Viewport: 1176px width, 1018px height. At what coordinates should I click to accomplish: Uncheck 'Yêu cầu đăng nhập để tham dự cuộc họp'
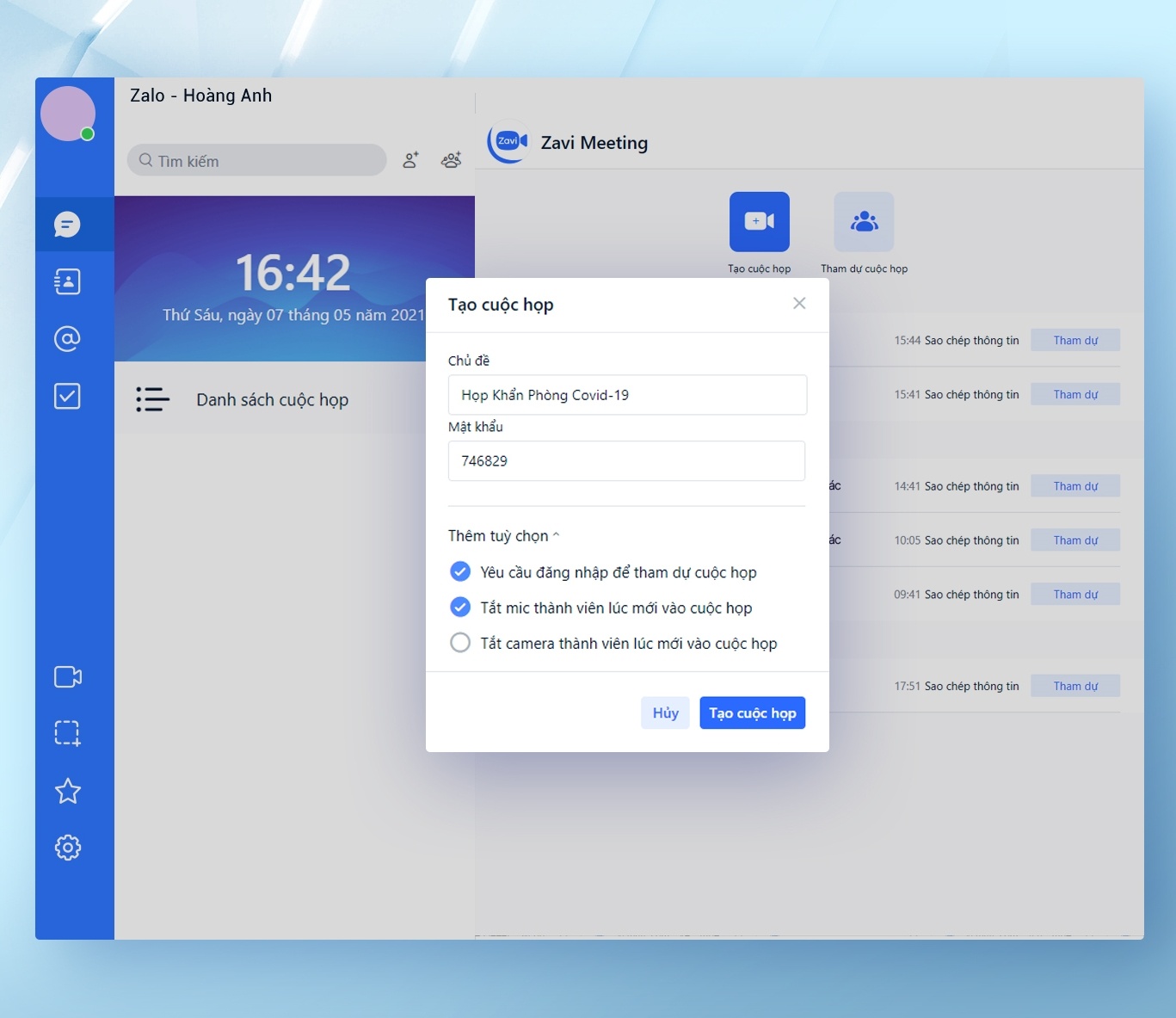(x=460, y=572)
